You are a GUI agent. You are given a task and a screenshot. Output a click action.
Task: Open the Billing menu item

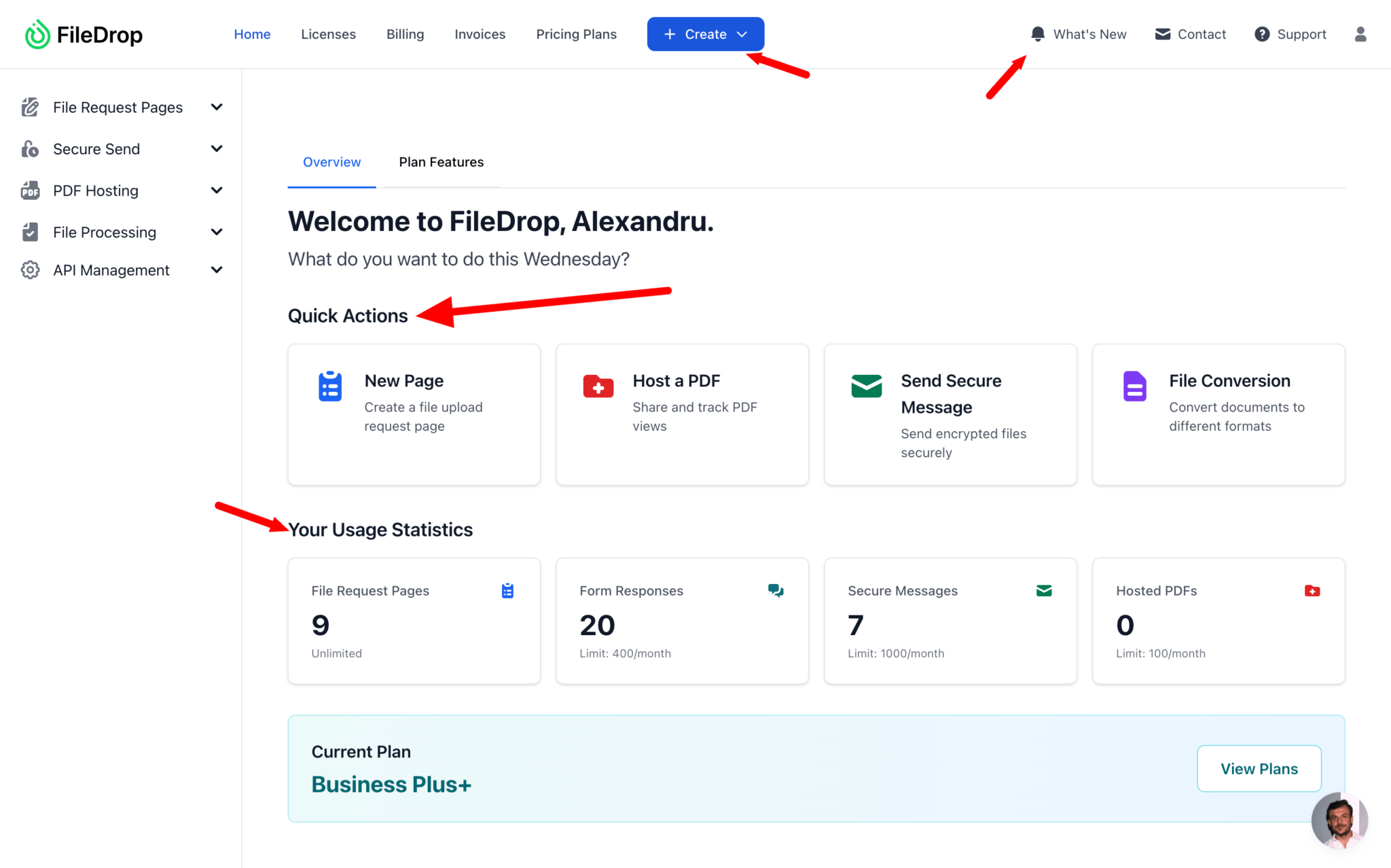(x=405, y=34)
